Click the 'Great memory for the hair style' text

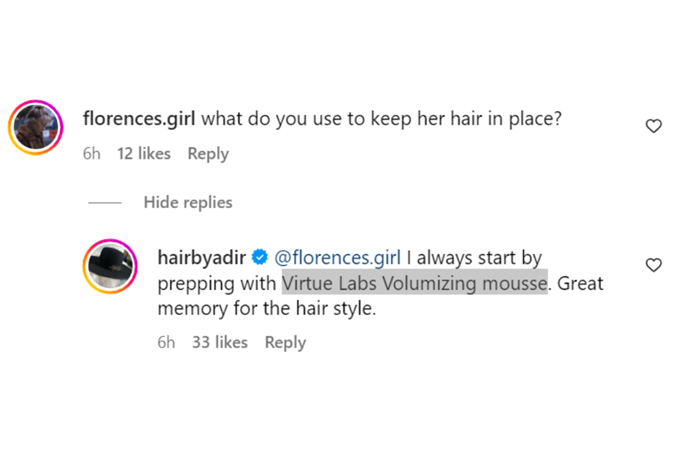(265, 309)
